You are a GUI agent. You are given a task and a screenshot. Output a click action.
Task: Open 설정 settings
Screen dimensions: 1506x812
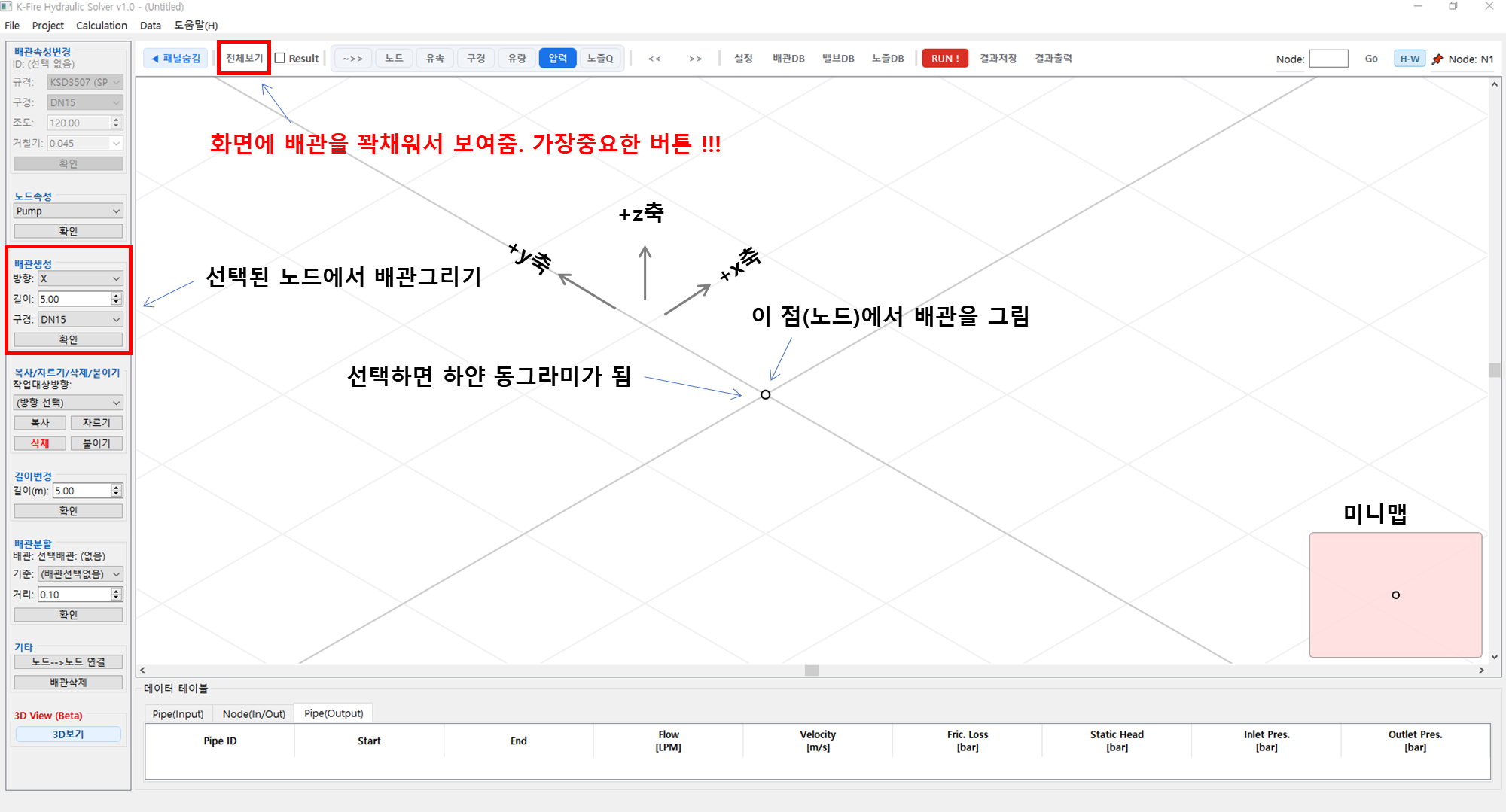[x=743, y=59]
